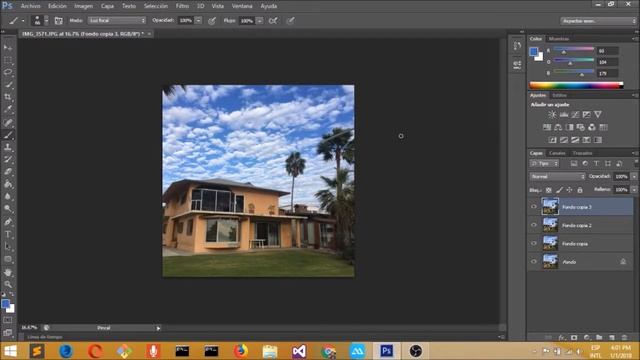Select the Dodge tool

[8, 209]
